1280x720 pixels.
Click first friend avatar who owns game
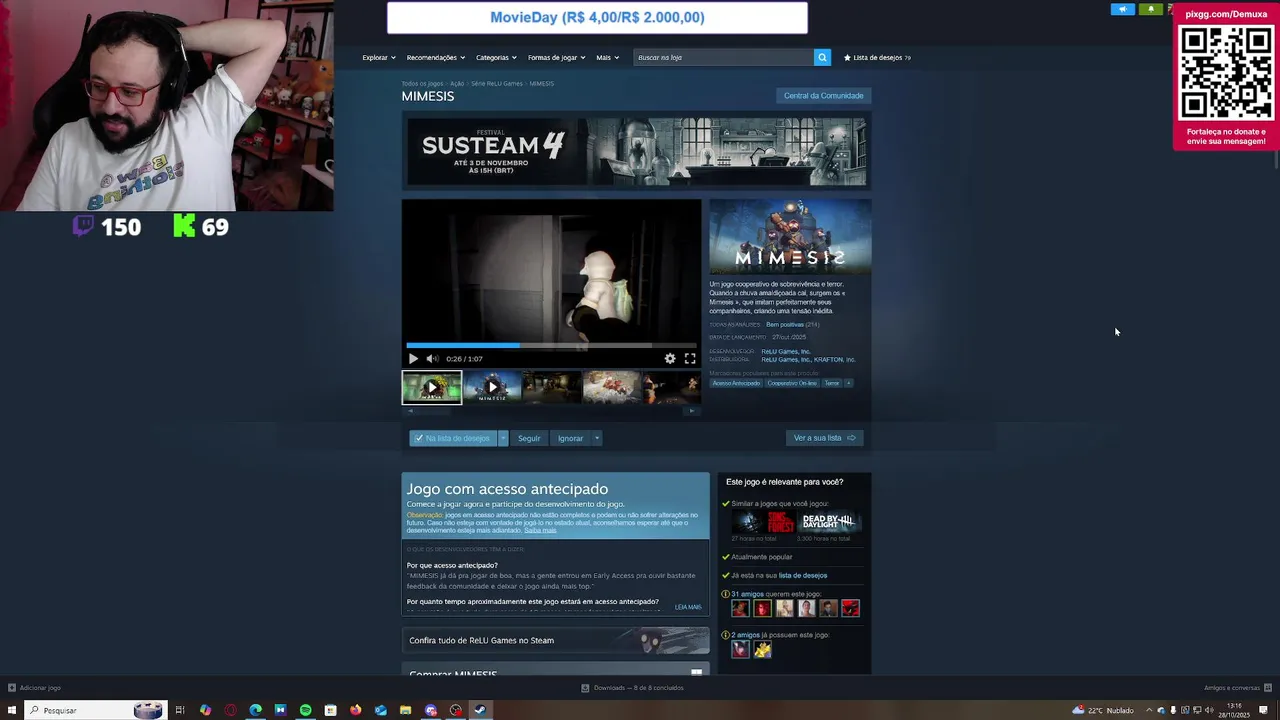click(740, 649)
